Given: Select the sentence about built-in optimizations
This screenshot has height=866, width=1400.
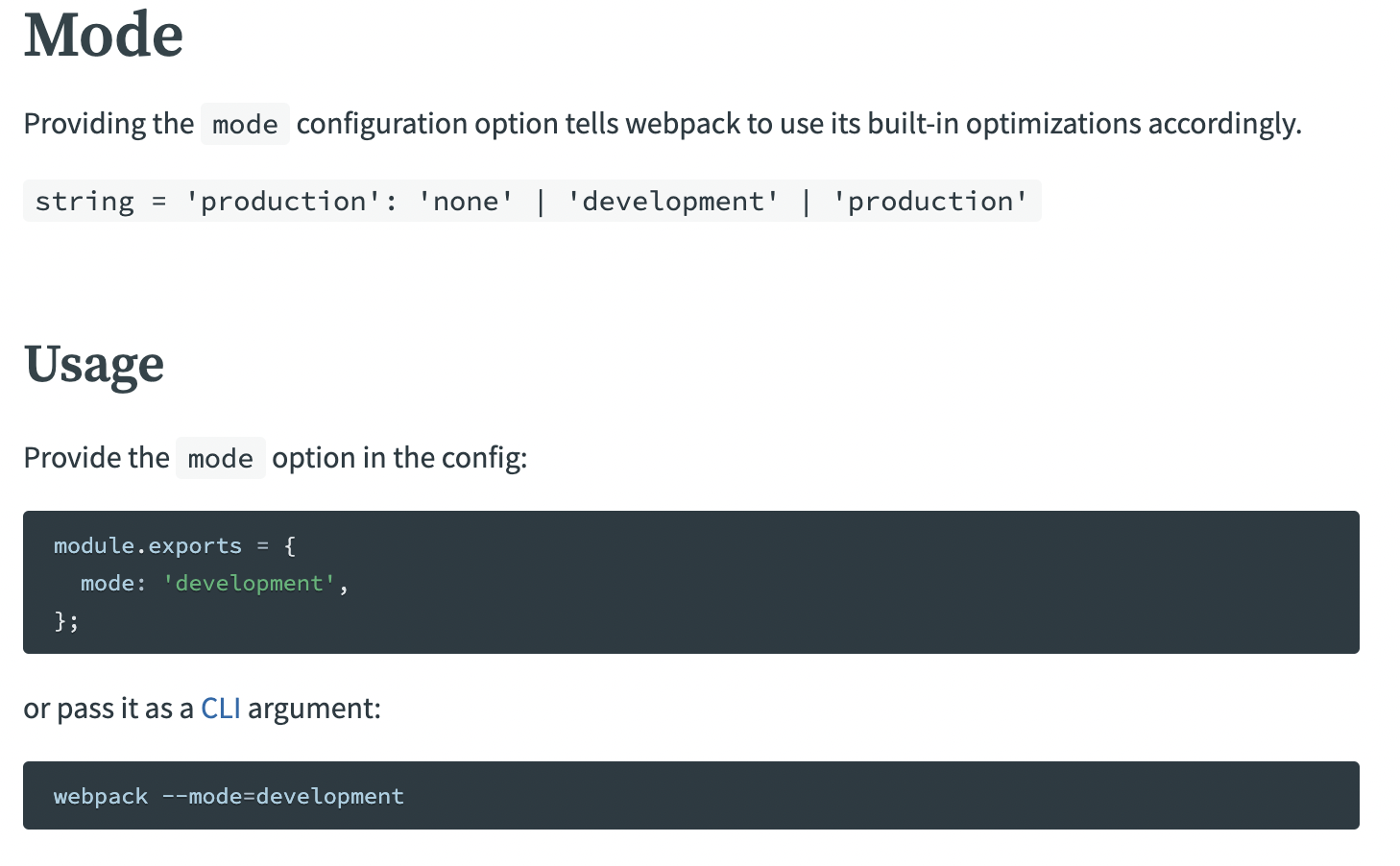Looking at the screenshot, I should (663, 123).
